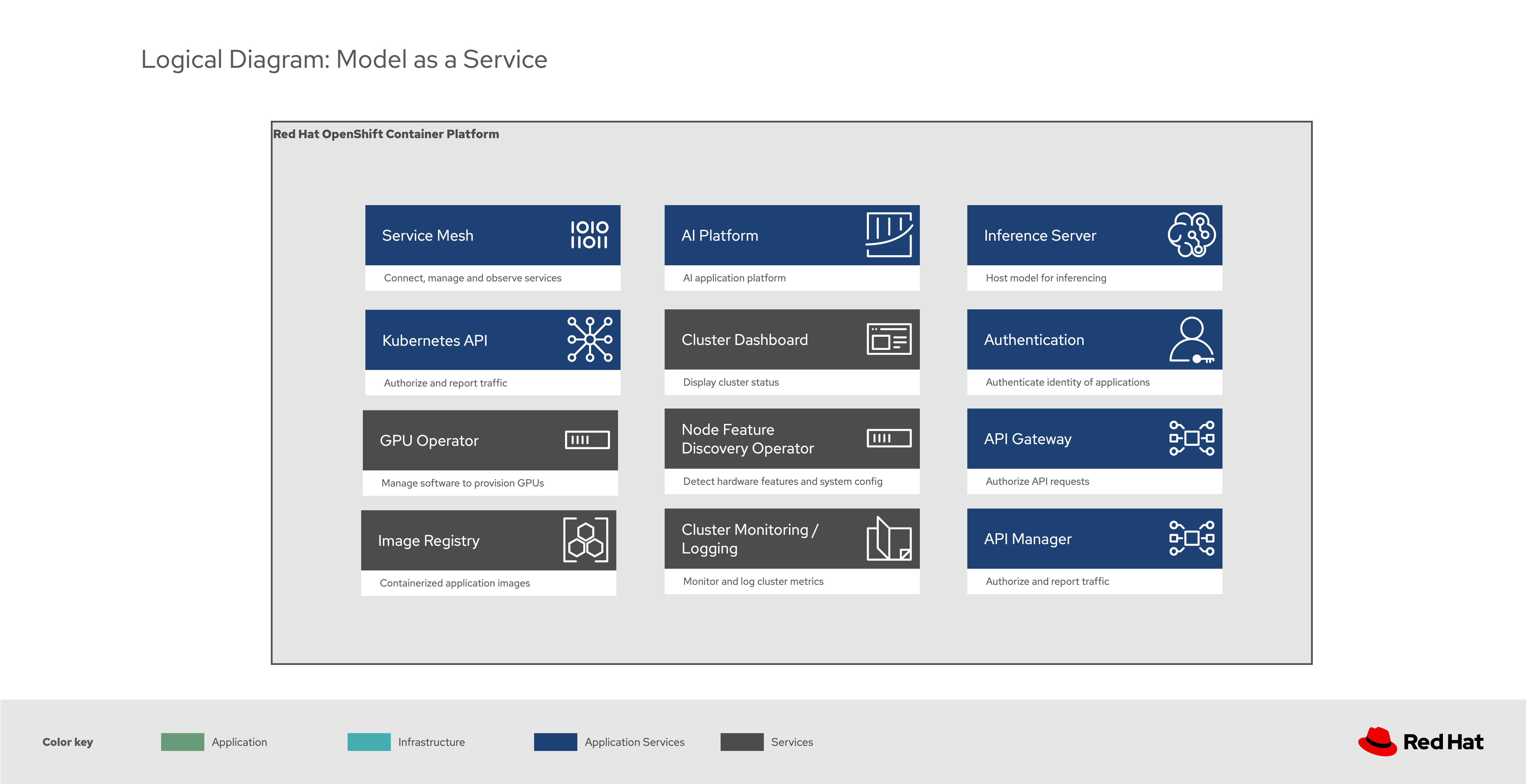Click the 'Application Services' legend label
This screenshot has width=1526, height=784.
634,742
